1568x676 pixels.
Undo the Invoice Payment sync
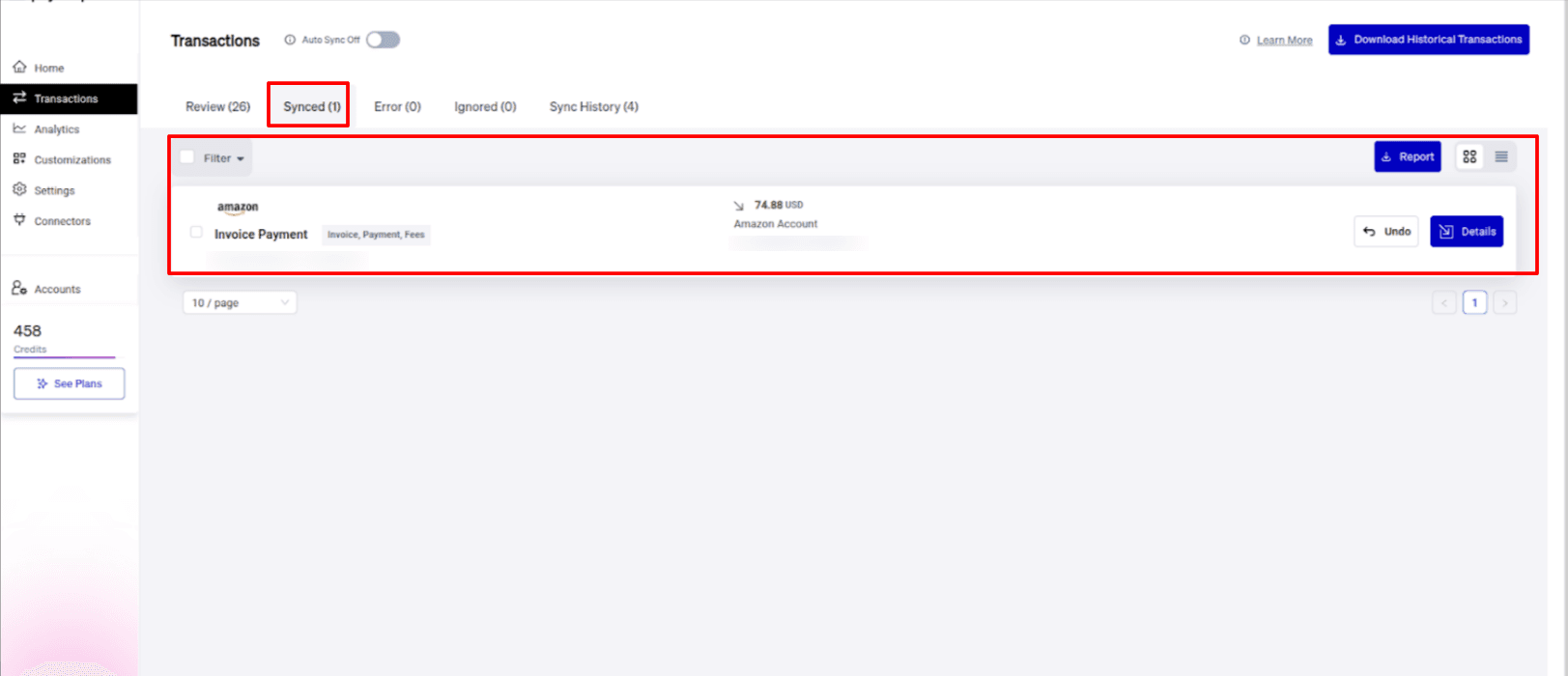click(x=1385, y=232)
